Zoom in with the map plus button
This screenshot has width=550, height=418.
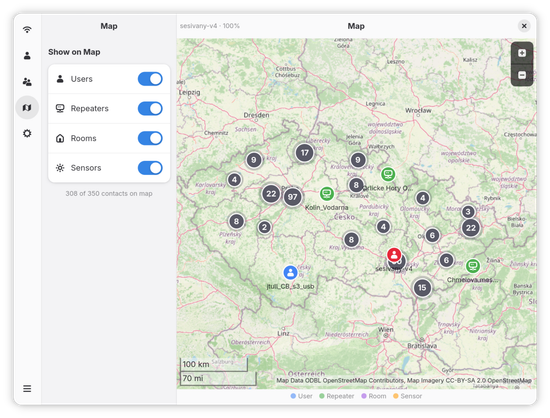522,53
